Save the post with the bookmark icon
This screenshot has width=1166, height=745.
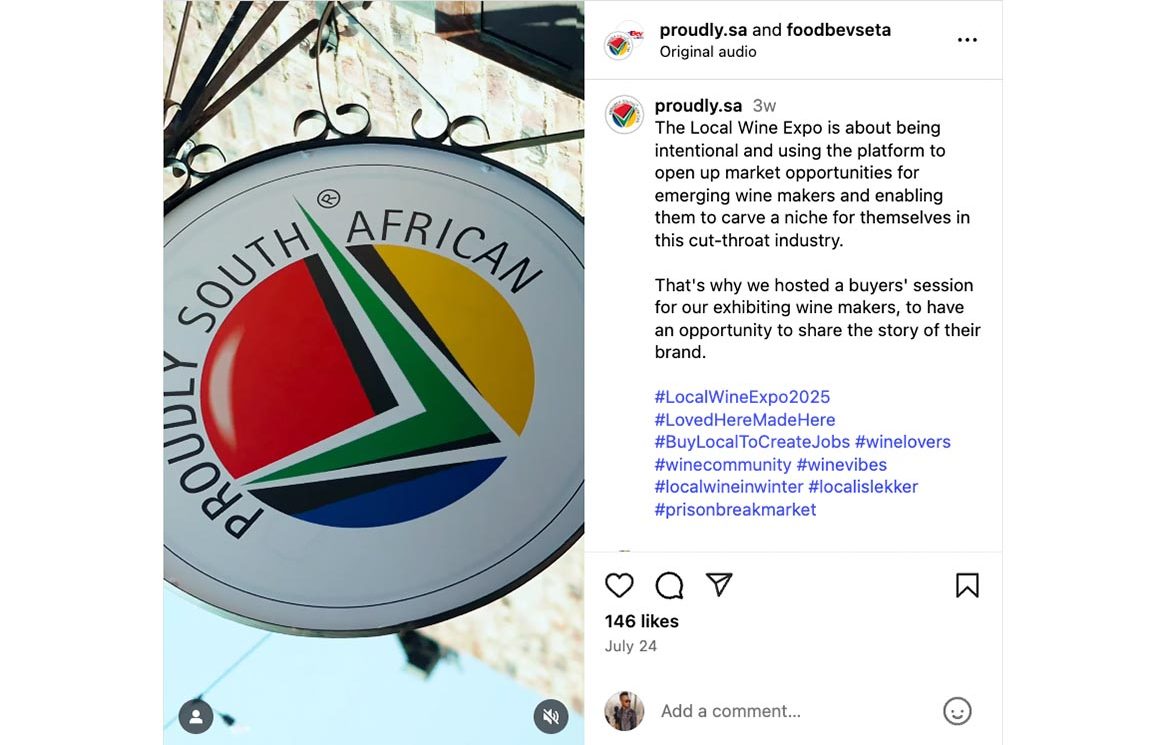(967, 585)
